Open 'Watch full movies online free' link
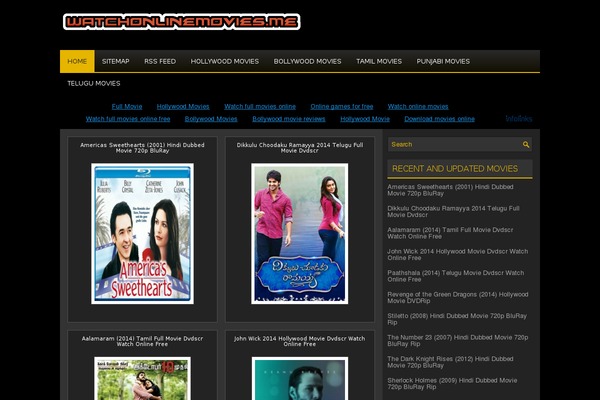This screenshot has width=600, height=400. [x=128, y=119]
